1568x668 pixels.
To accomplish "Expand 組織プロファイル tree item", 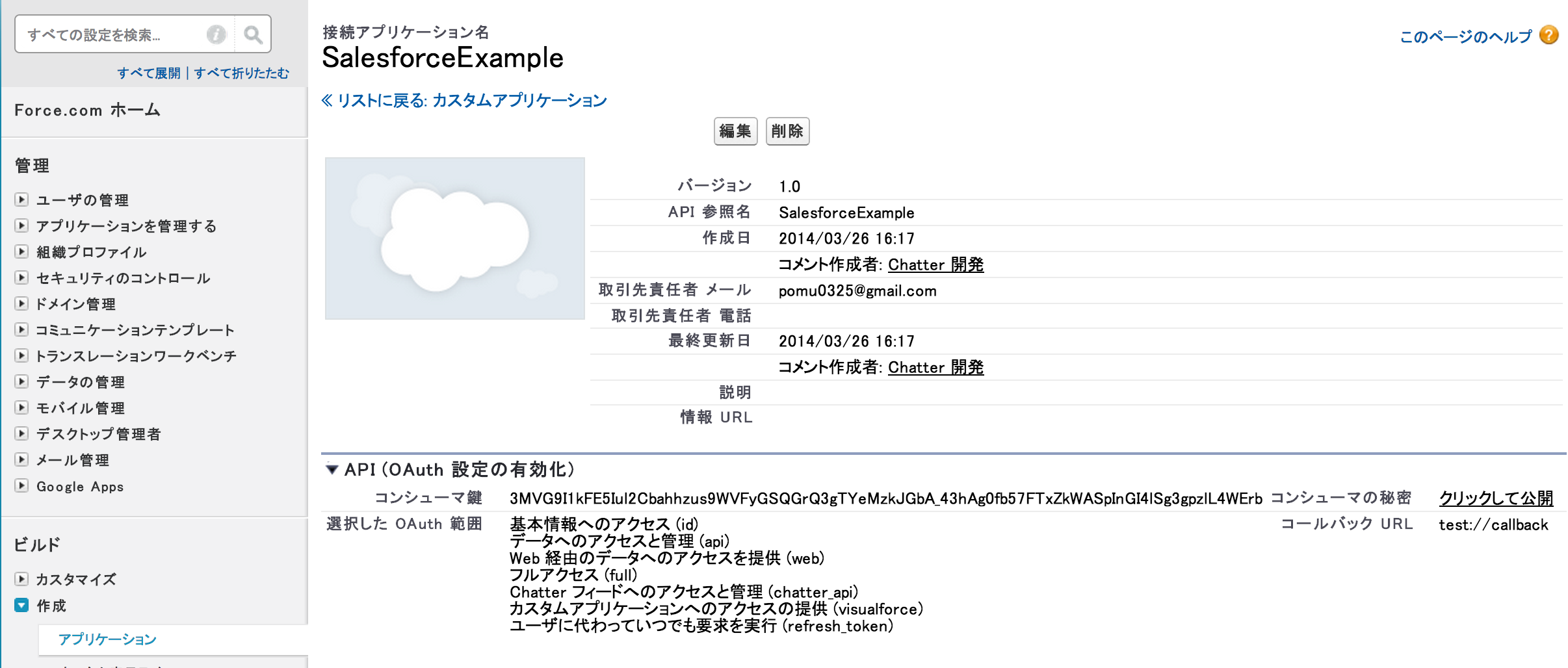I will click(x=21, y=252).
